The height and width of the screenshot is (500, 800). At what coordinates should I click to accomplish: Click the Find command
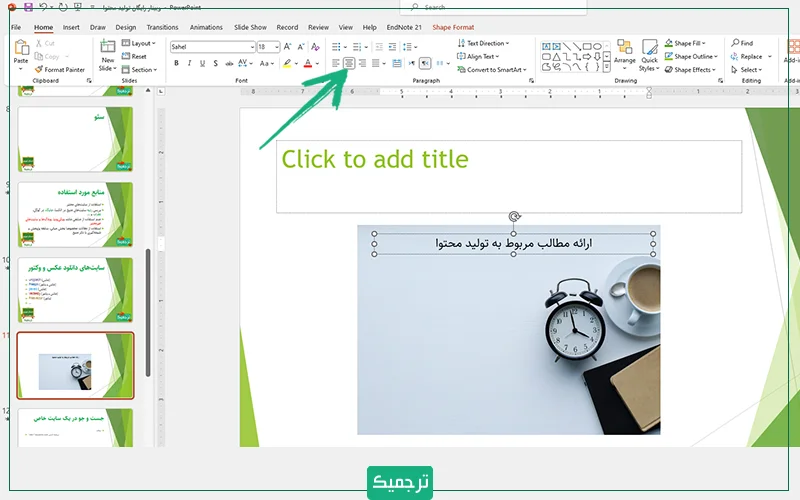742,43
